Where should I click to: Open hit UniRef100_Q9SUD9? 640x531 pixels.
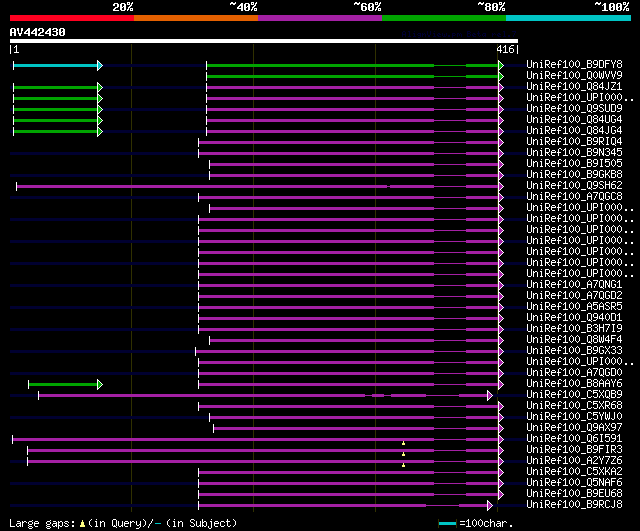[x=574, y=108]
